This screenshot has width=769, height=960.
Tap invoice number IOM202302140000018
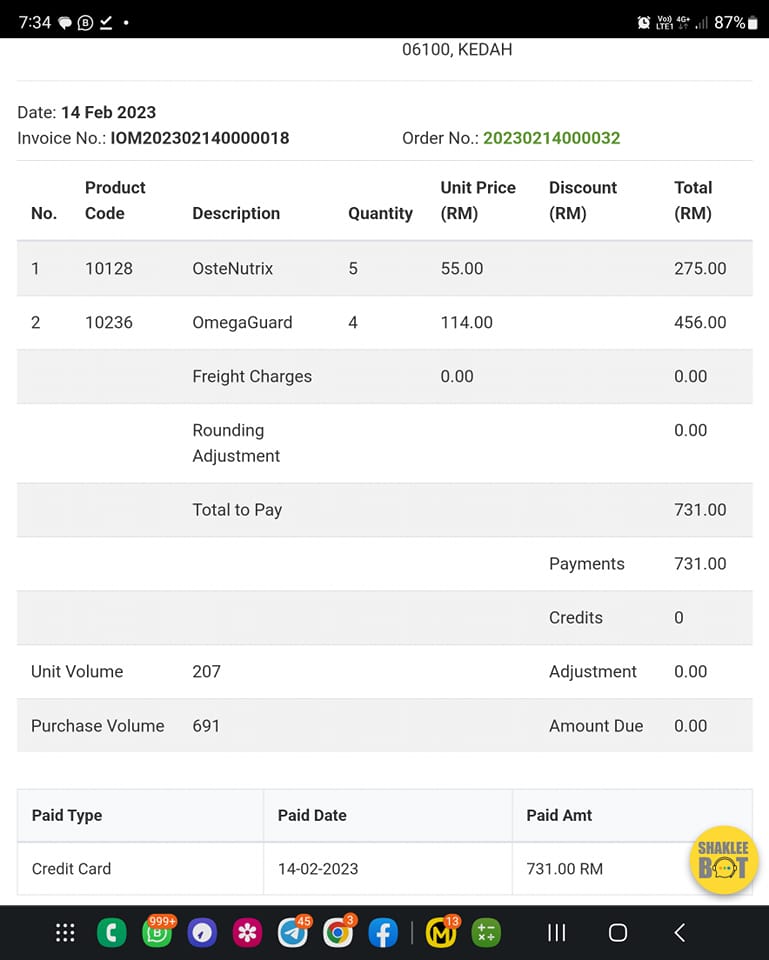pyautogui.click(x=200, y=138)
